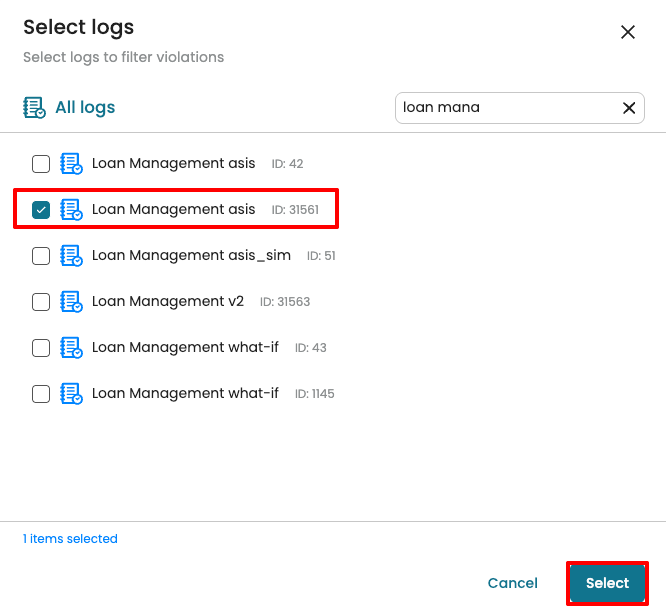Click the All logs heading link

click(x=85, y=107)
